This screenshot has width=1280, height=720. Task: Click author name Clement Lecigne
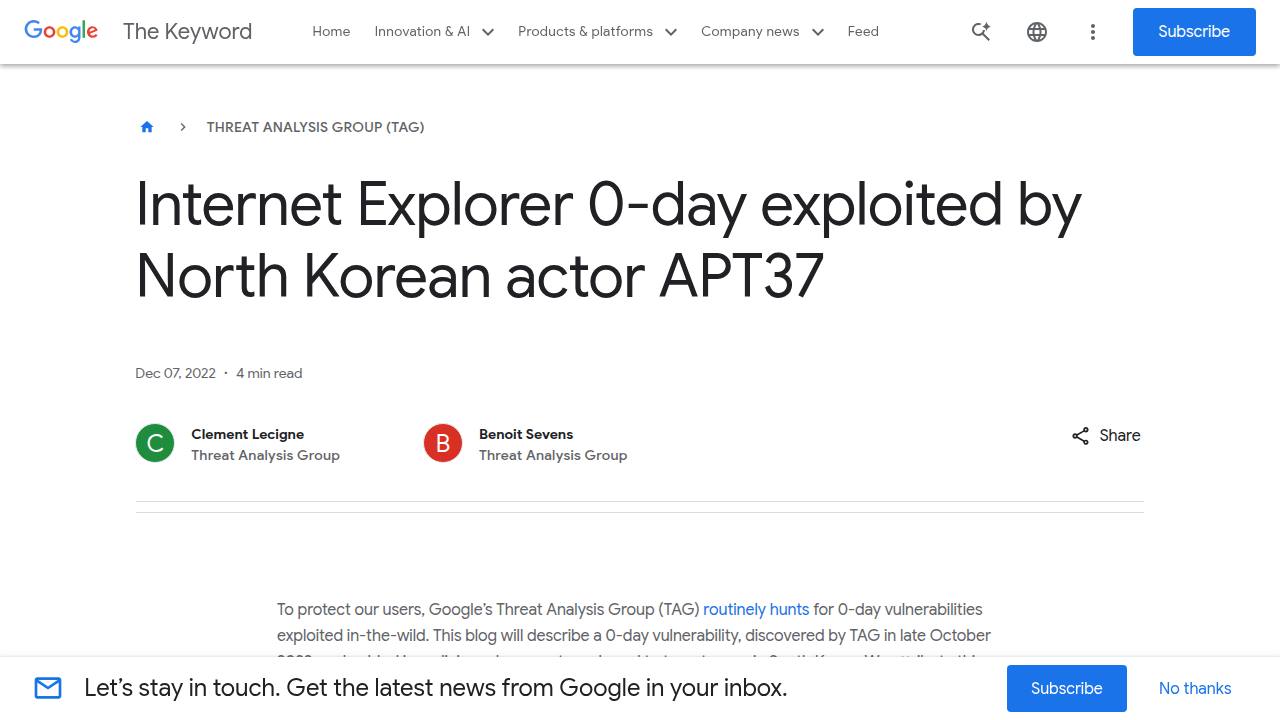247,434
